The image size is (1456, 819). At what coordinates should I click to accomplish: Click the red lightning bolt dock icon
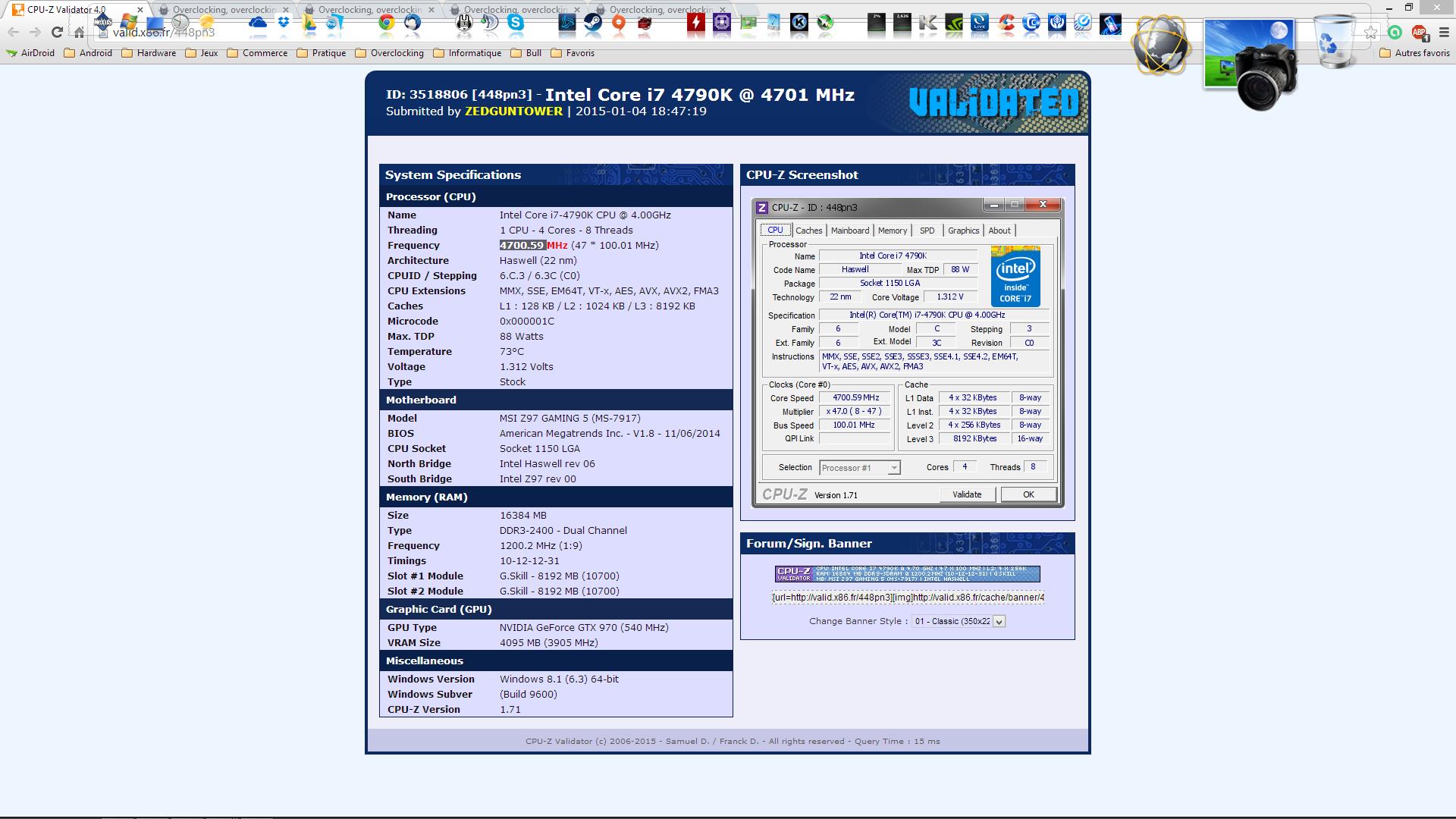(x=696, y=22)
